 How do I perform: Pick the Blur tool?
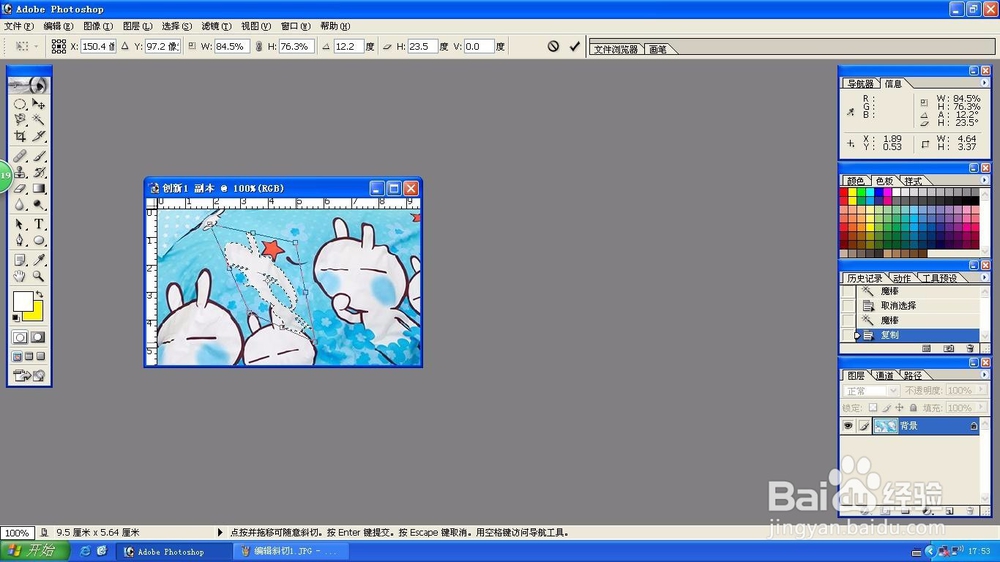coord(20,205)
